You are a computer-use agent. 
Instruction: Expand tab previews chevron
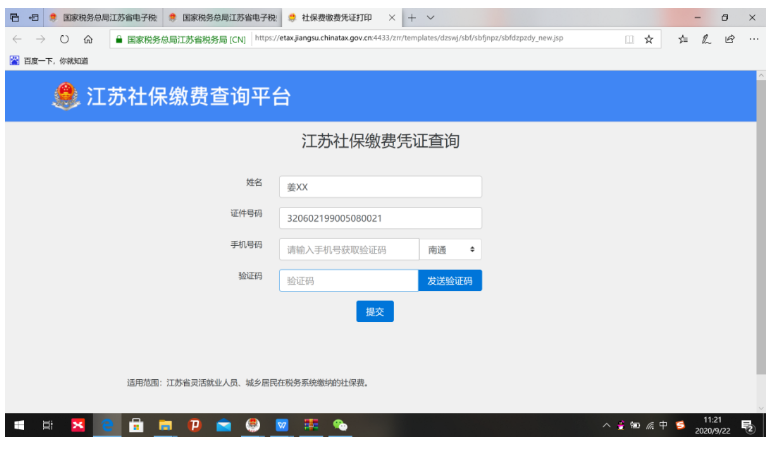point(431,18)
